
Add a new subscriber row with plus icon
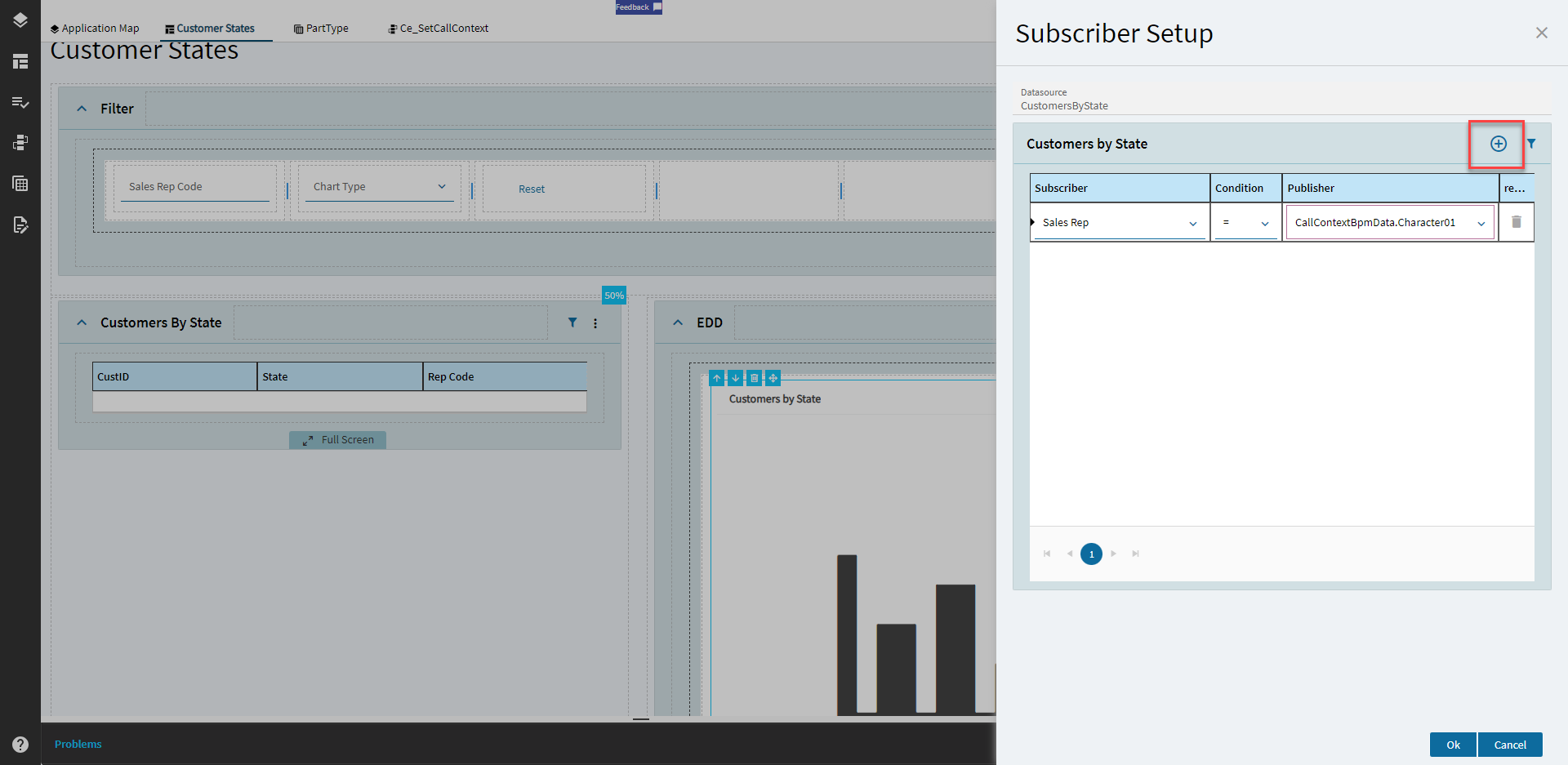(1499, 144)
